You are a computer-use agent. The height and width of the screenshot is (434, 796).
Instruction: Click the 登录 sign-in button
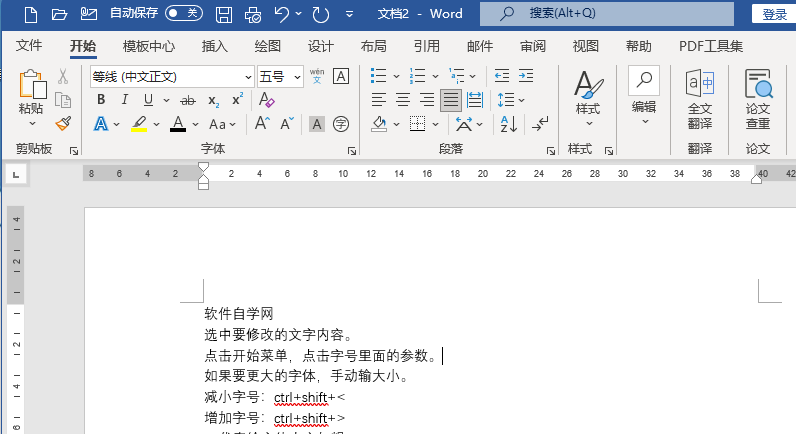pyautogui.click(x=774, y=14)
